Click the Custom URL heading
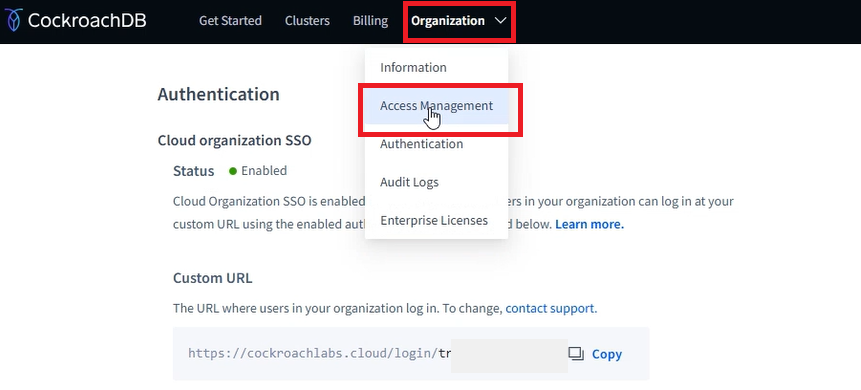861x390 pixels. pyautogui.click(x=213, y=278)
